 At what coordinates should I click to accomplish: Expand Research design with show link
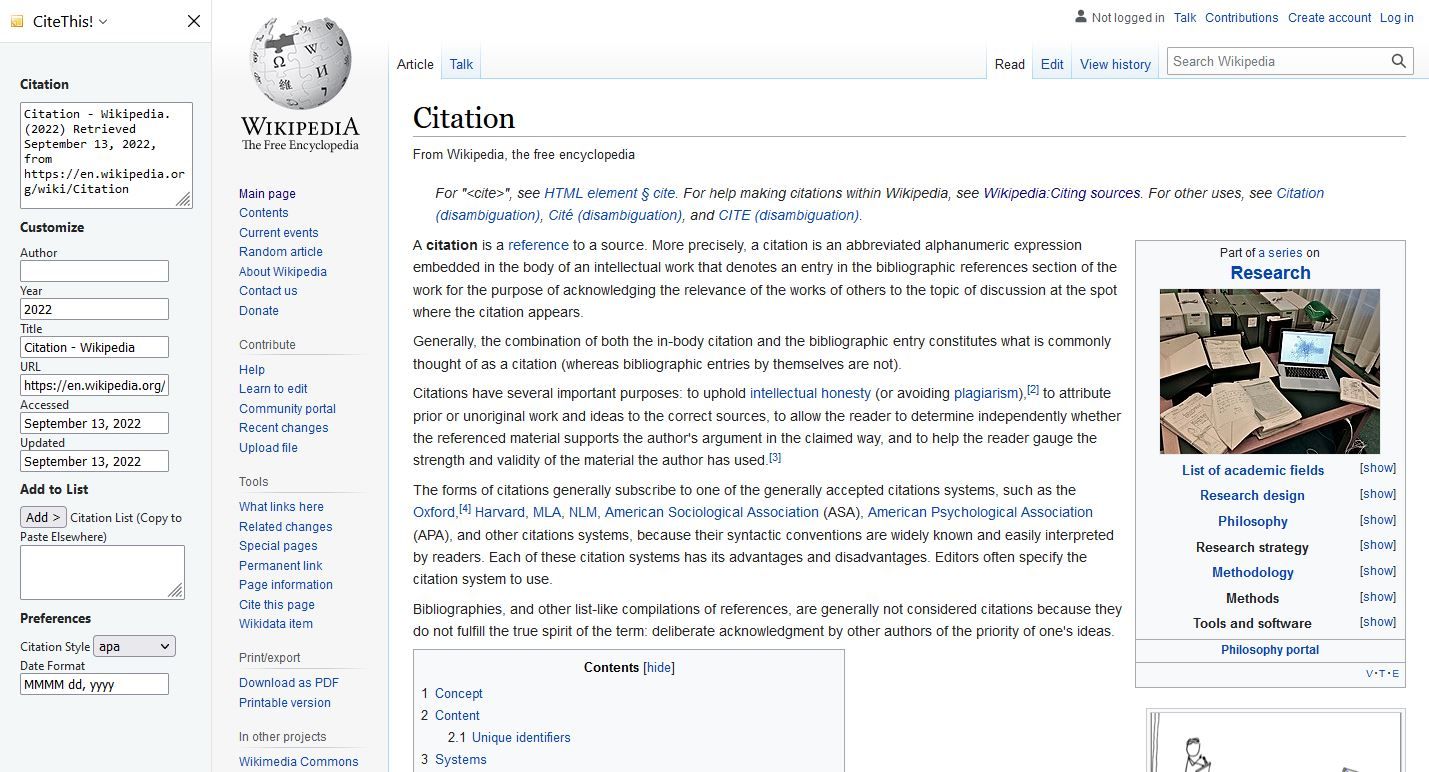pyautogui.click(x=1377, y=494)
